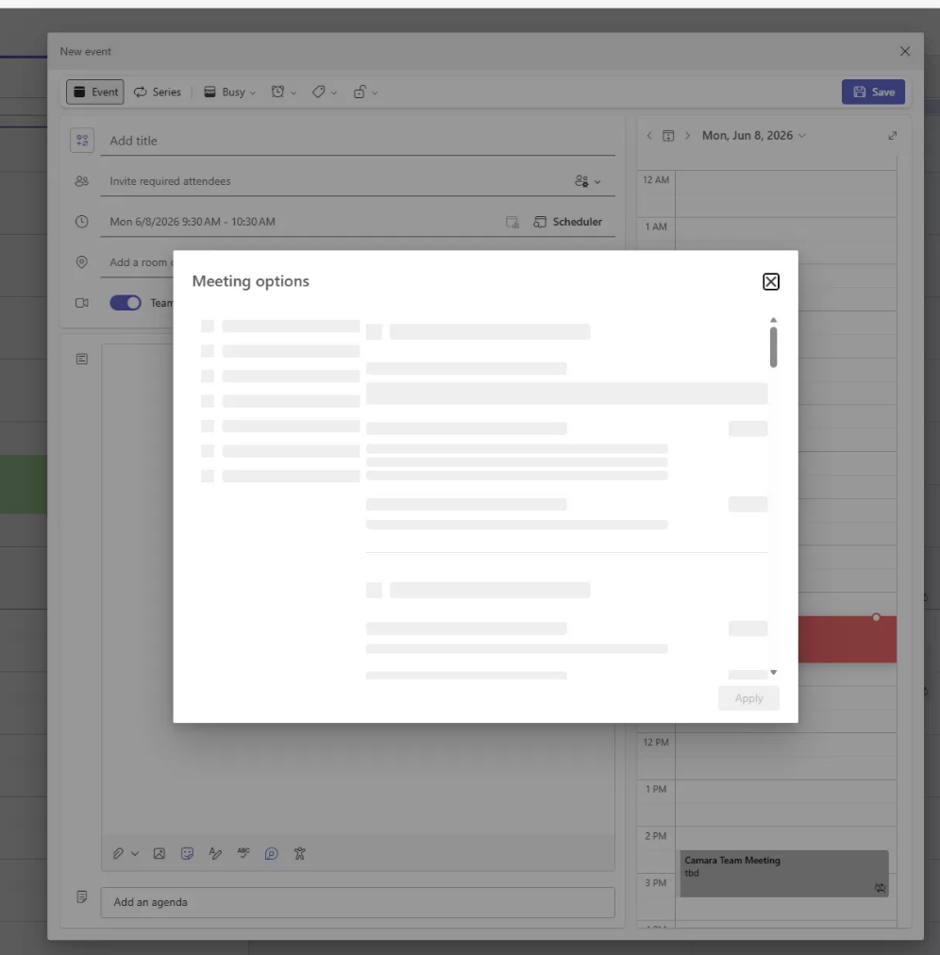
Task: Click the red event block in calendar
Action: [x=847, y=639]
